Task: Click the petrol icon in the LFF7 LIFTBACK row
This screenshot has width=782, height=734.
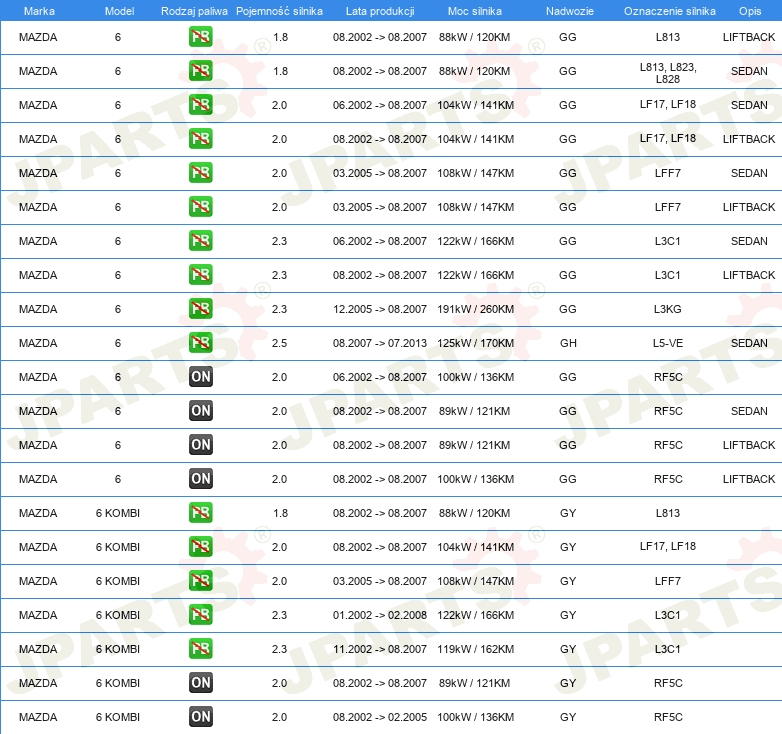Action: (200, 206)
